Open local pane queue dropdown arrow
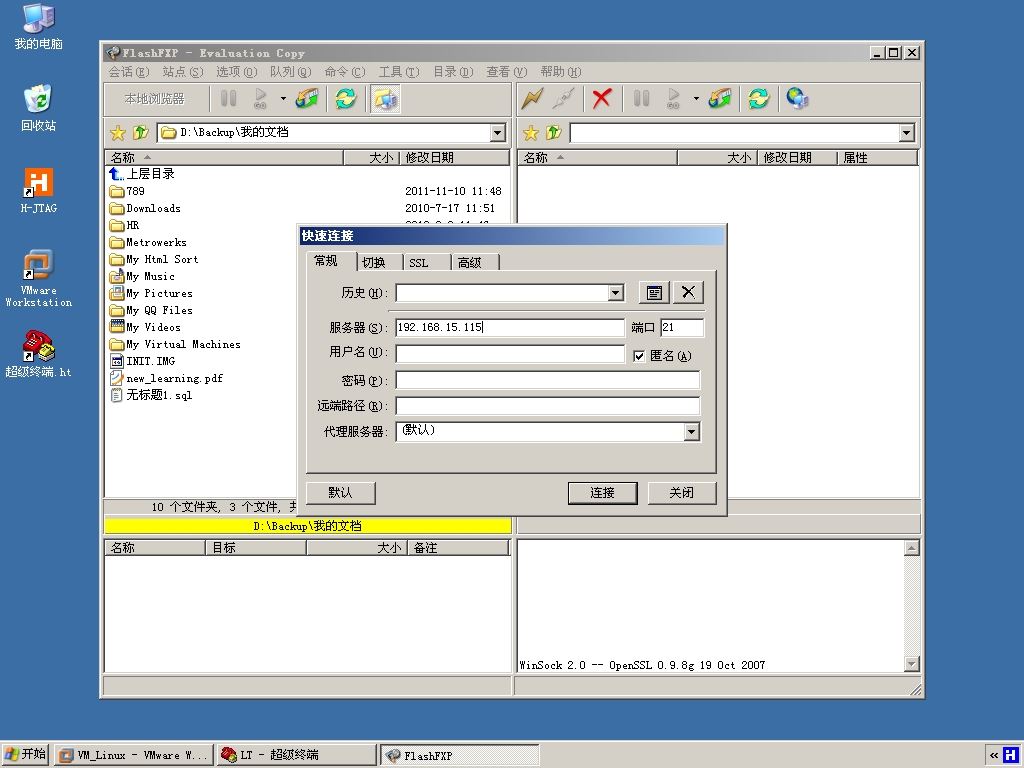This screenshot has width=1024, height=768. pyautogui.click(x=283, y=99)
